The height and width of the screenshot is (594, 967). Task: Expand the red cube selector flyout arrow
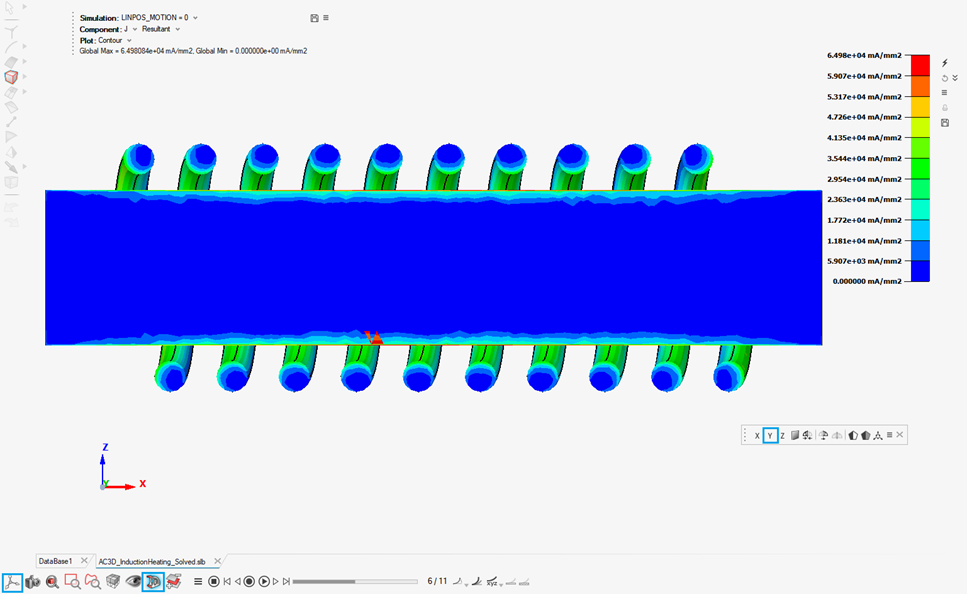[25, 76]
